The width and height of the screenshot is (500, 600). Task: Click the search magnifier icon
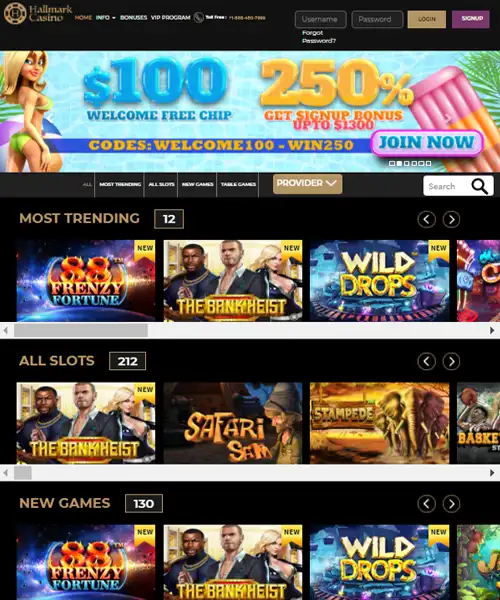pos(479,186)
